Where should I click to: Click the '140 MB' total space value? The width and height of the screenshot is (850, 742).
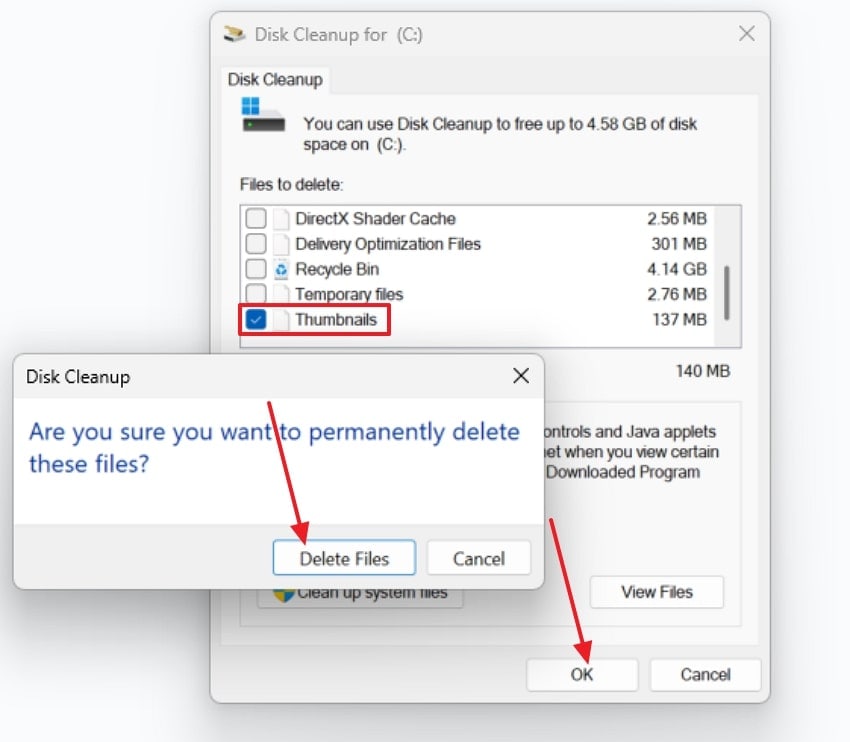click(703, 371)
